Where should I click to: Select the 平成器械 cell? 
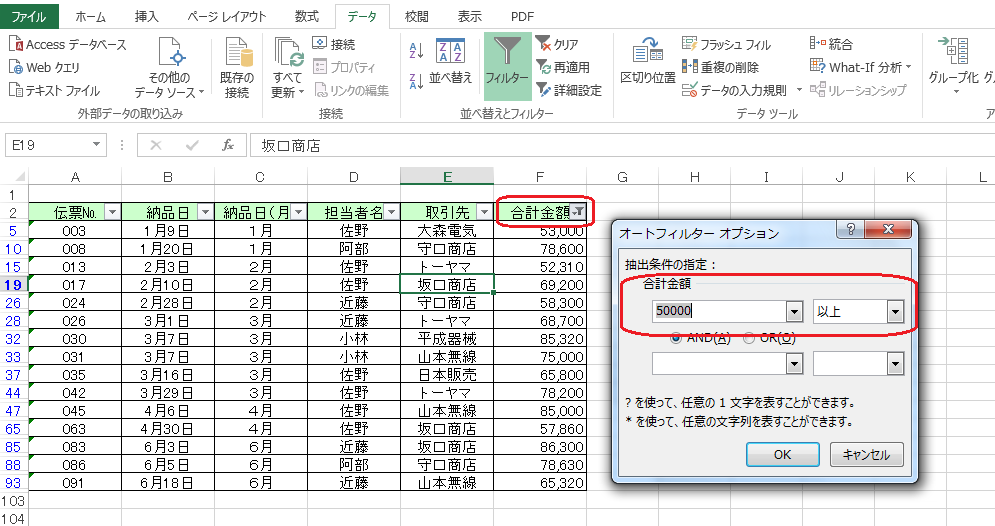point(447,339)
